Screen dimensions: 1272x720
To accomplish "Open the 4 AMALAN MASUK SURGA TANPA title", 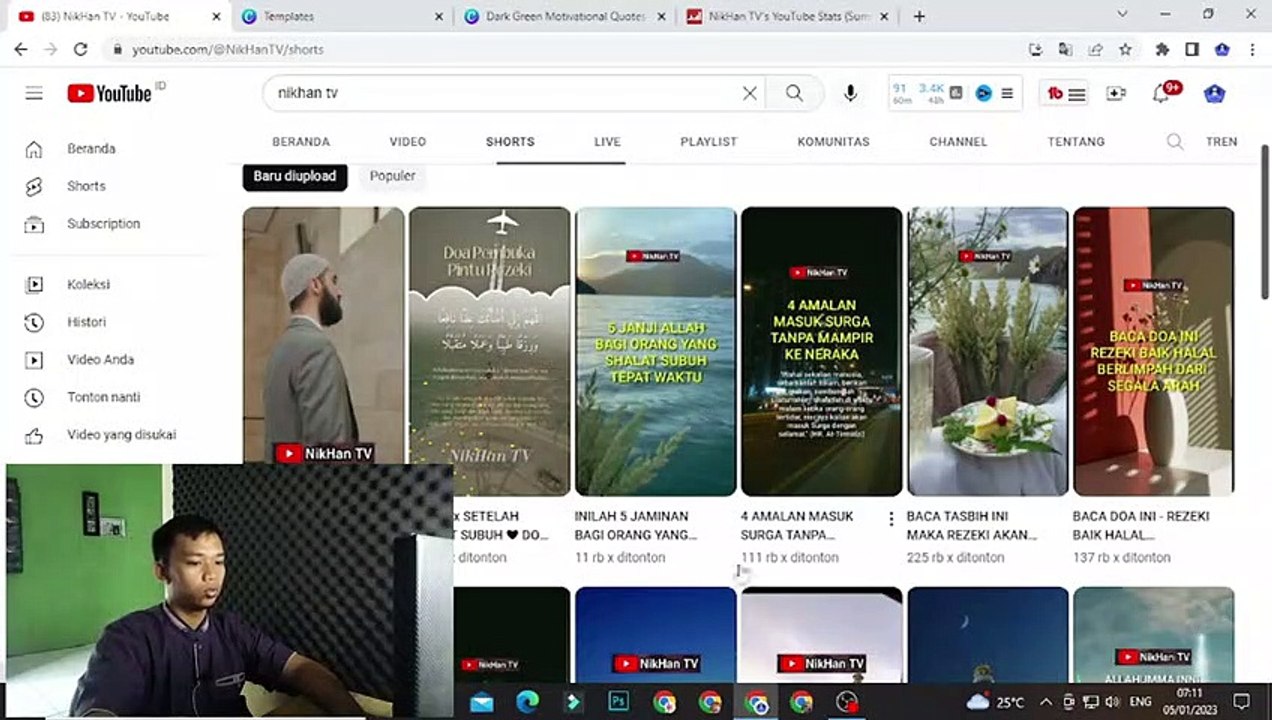I will (x=798, y=525).
